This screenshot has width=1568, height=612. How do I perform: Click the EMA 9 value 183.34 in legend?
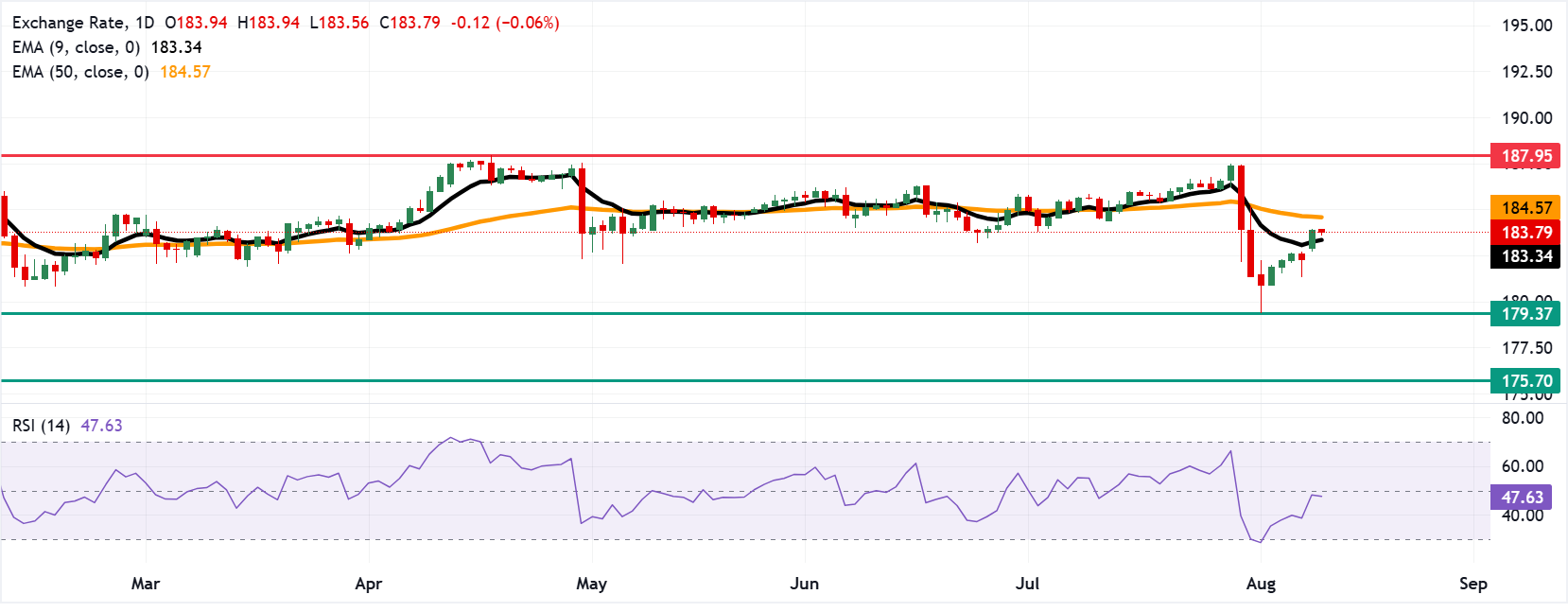pyautogui.click(x=177, y=47)
